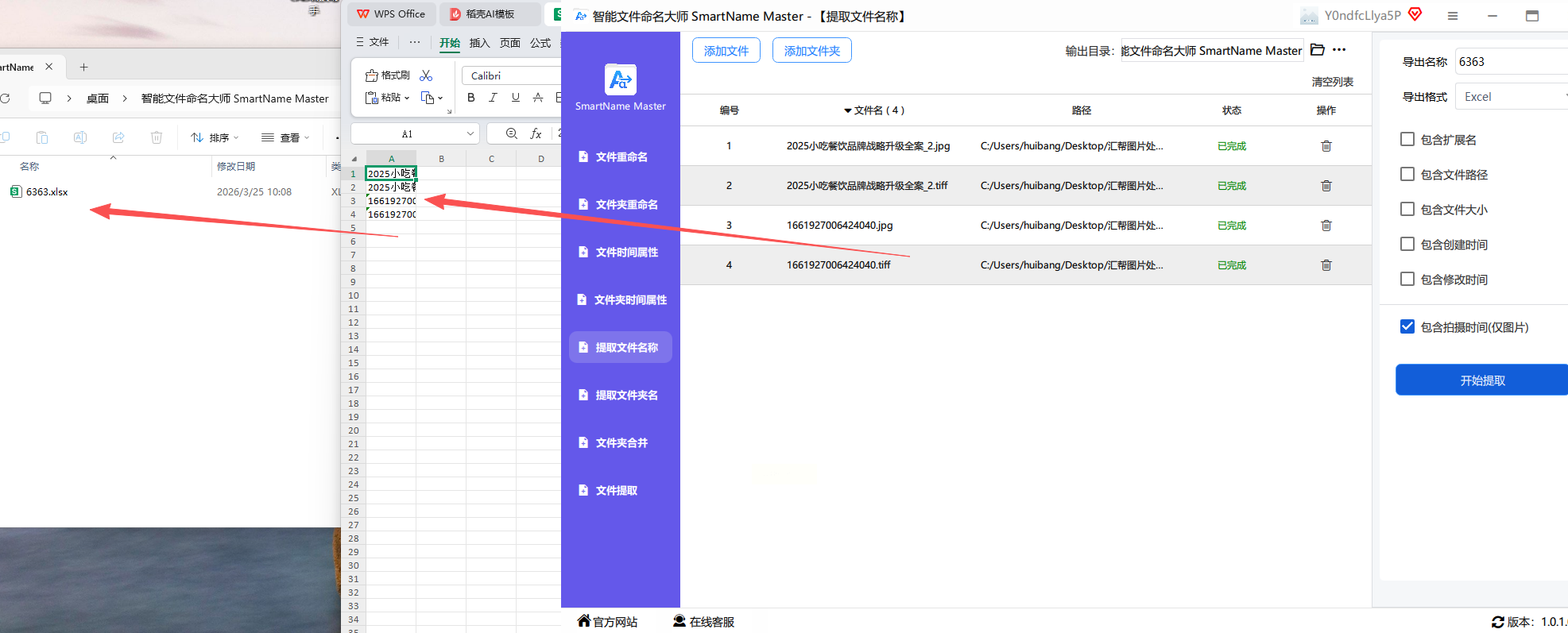1568x633 pixels.
Task: Delete row 1 jpg file with trash icon
Action: pyautogui.click(x=1326, y=146)
